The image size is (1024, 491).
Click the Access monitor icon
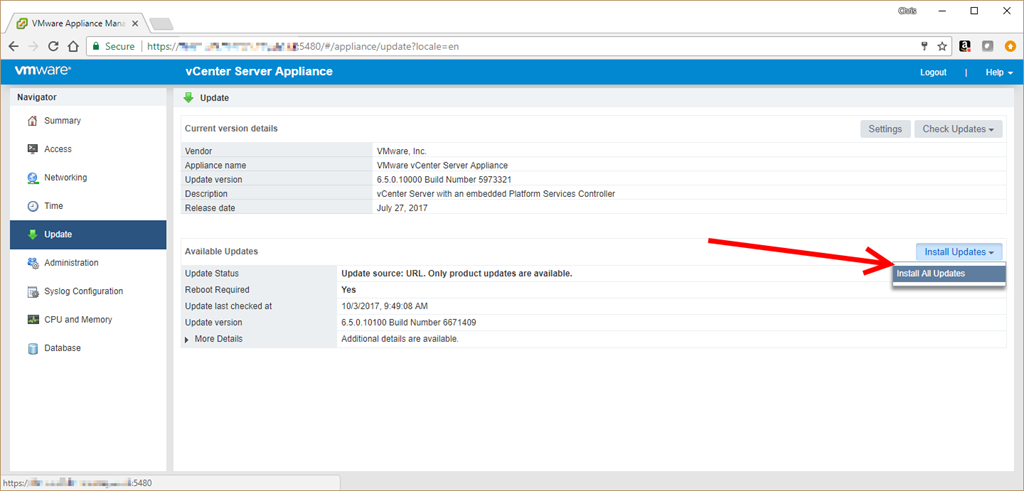[x=33, y=149]
